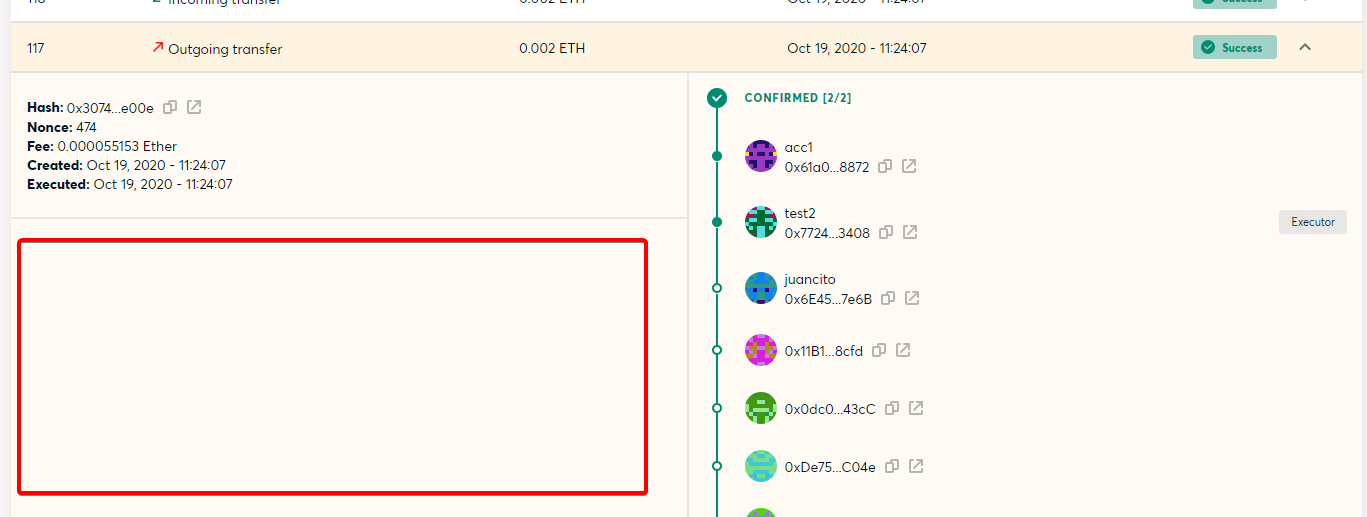
Task: Open 0x11B1...8cfd in explorer
Action: point(903,350)
